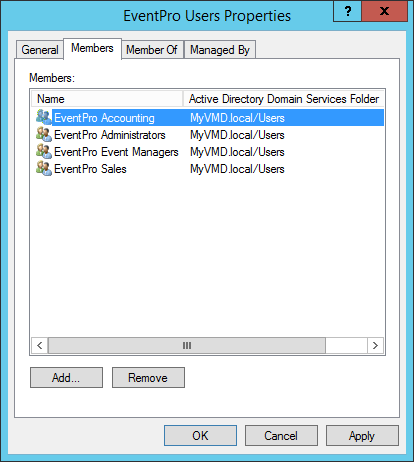Cancel the properties dialog
Viewport: 414px width, 462px height.
click(x=281, y=435)
